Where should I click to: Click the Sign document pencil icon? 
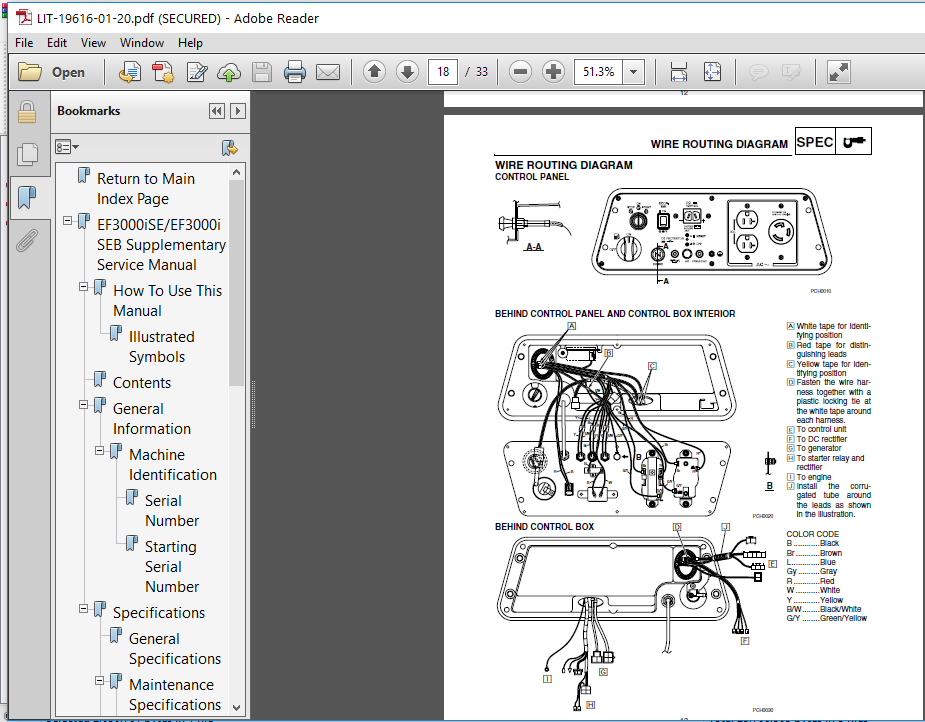click(196, 72)
